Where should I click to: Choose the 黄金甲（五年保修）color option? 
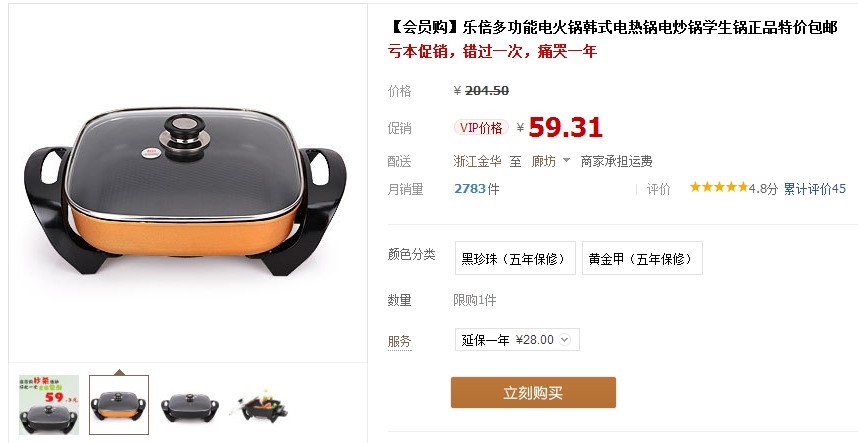[642, 258]
